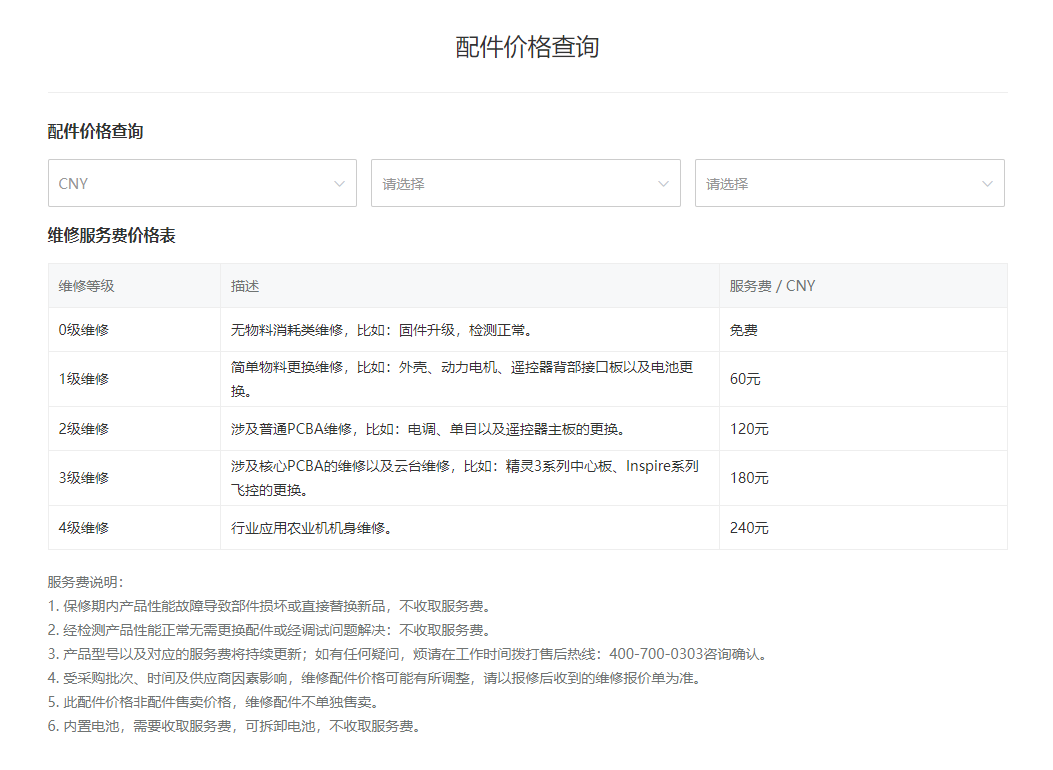Click note 2 about 经检测产品性能正常

click(271, 630)
